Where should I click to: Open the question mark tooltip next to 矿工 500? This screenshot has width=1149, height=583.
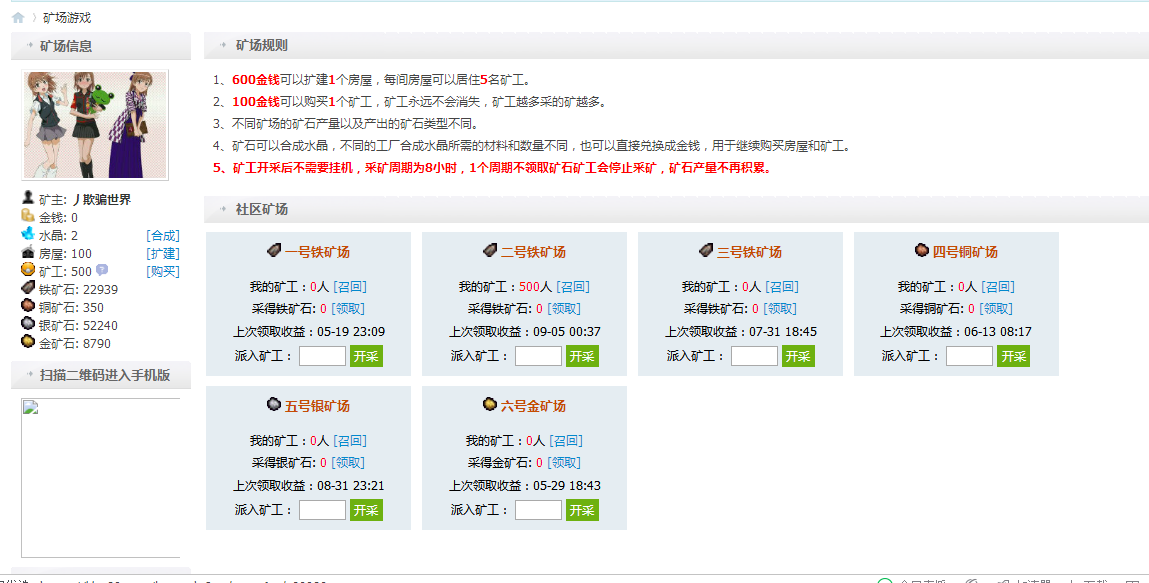(x=102, y=270)
